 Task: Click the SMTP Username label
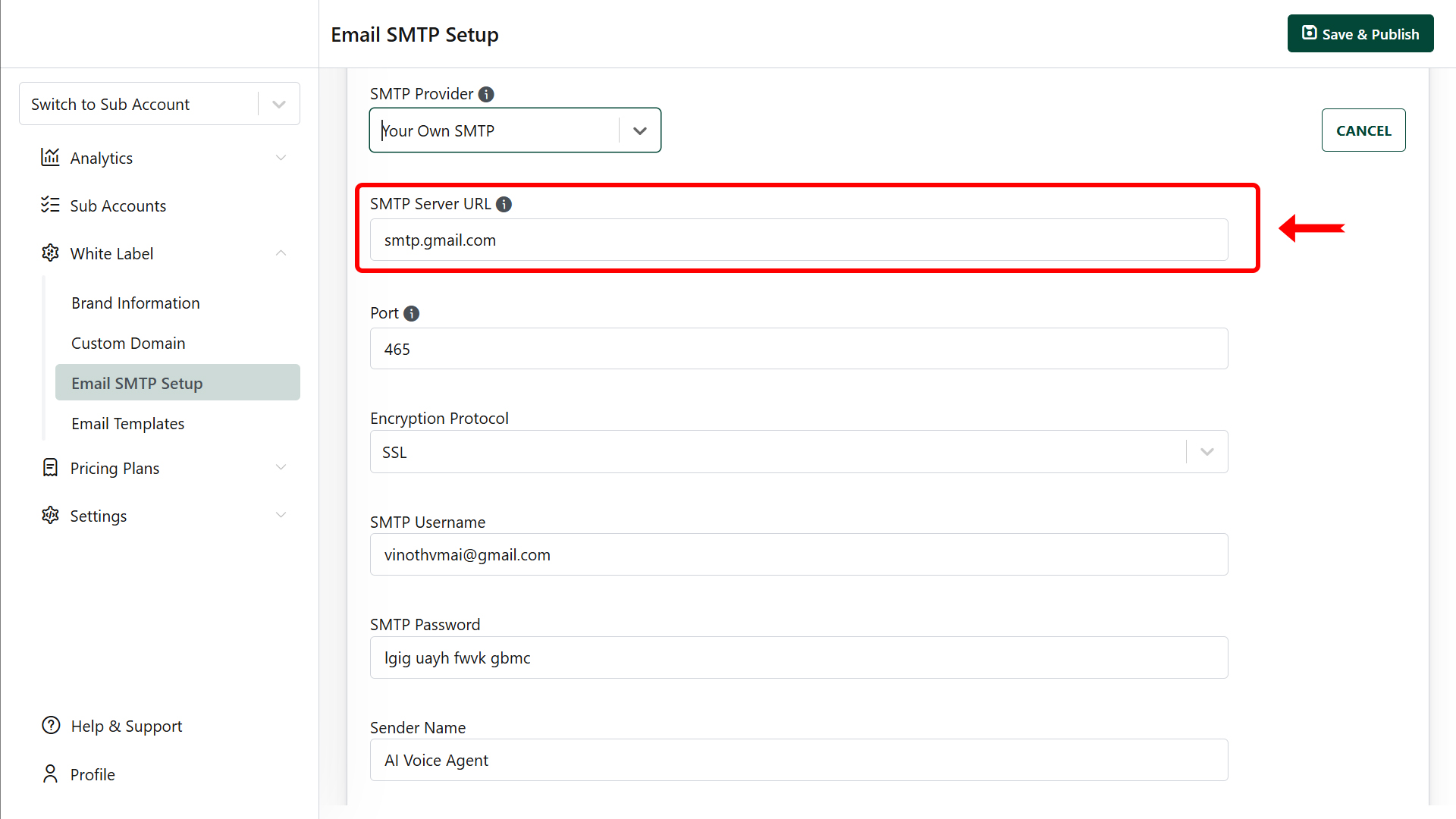click(428, 522)
